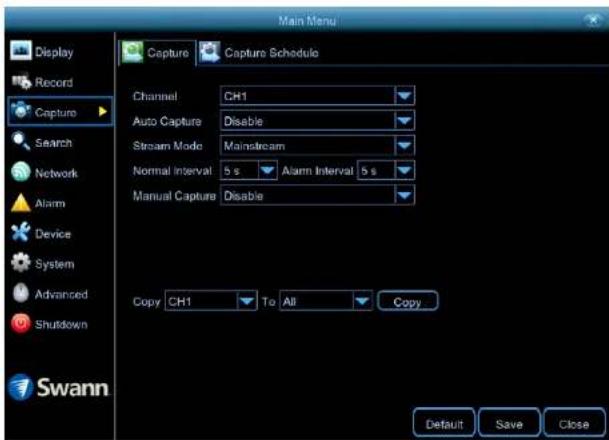This screenshot has height=440, width=609.
Task: Click the yellow arrow beside Capture
Action: point(103,112)
